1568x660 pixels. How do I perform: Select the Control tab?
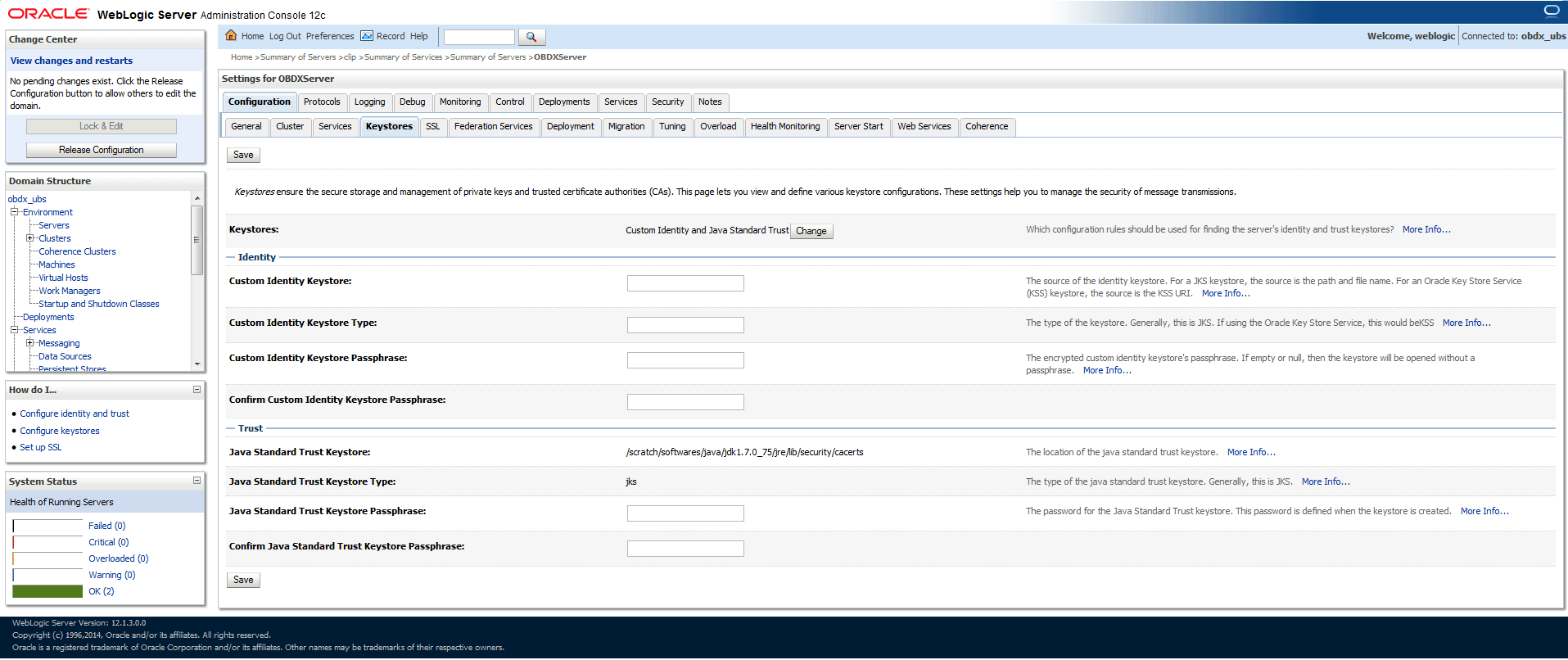pyautogui.click(x=510, y=102)
